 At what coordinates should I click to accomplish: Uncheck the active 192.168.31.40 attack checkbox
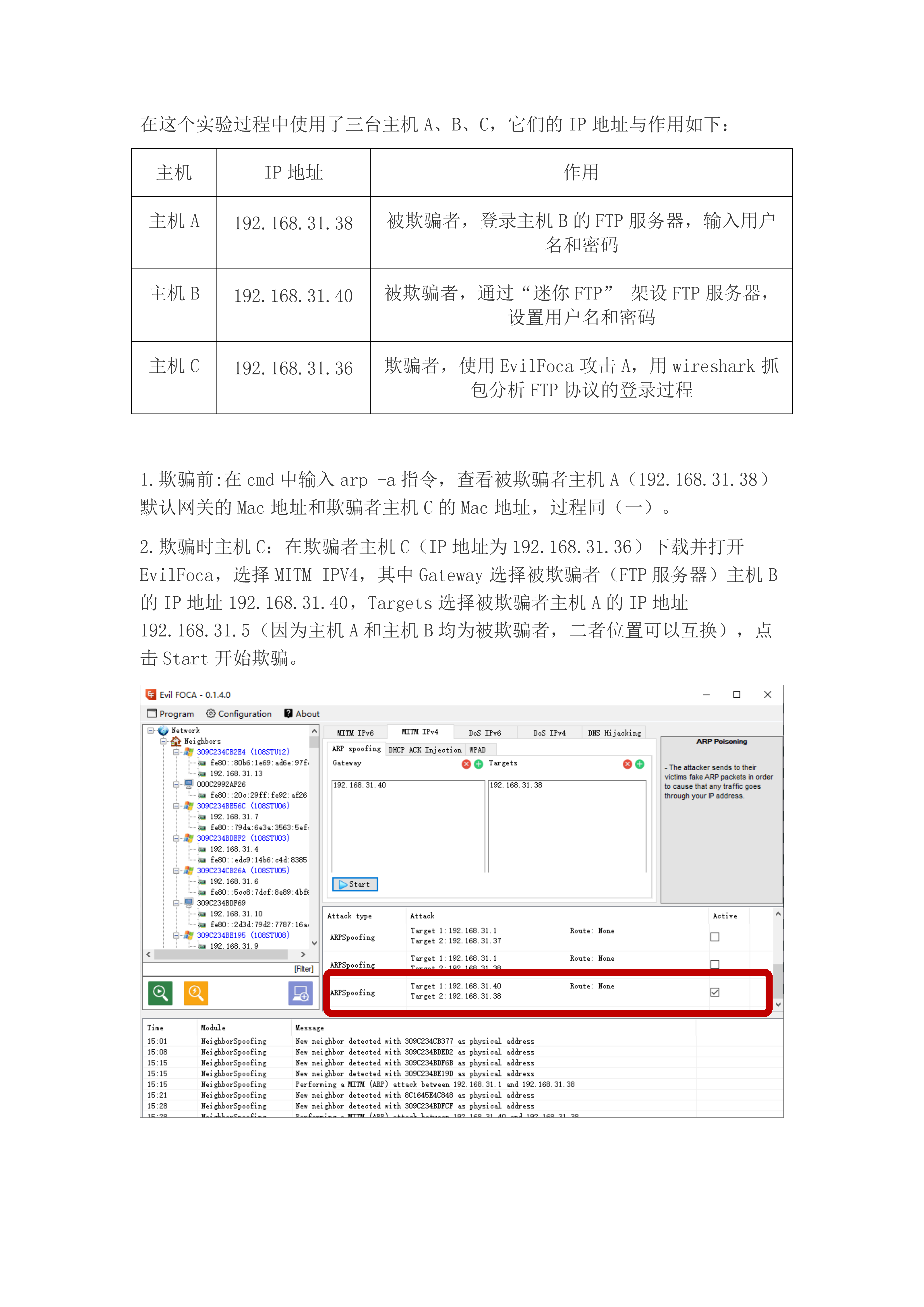(715, 992)
